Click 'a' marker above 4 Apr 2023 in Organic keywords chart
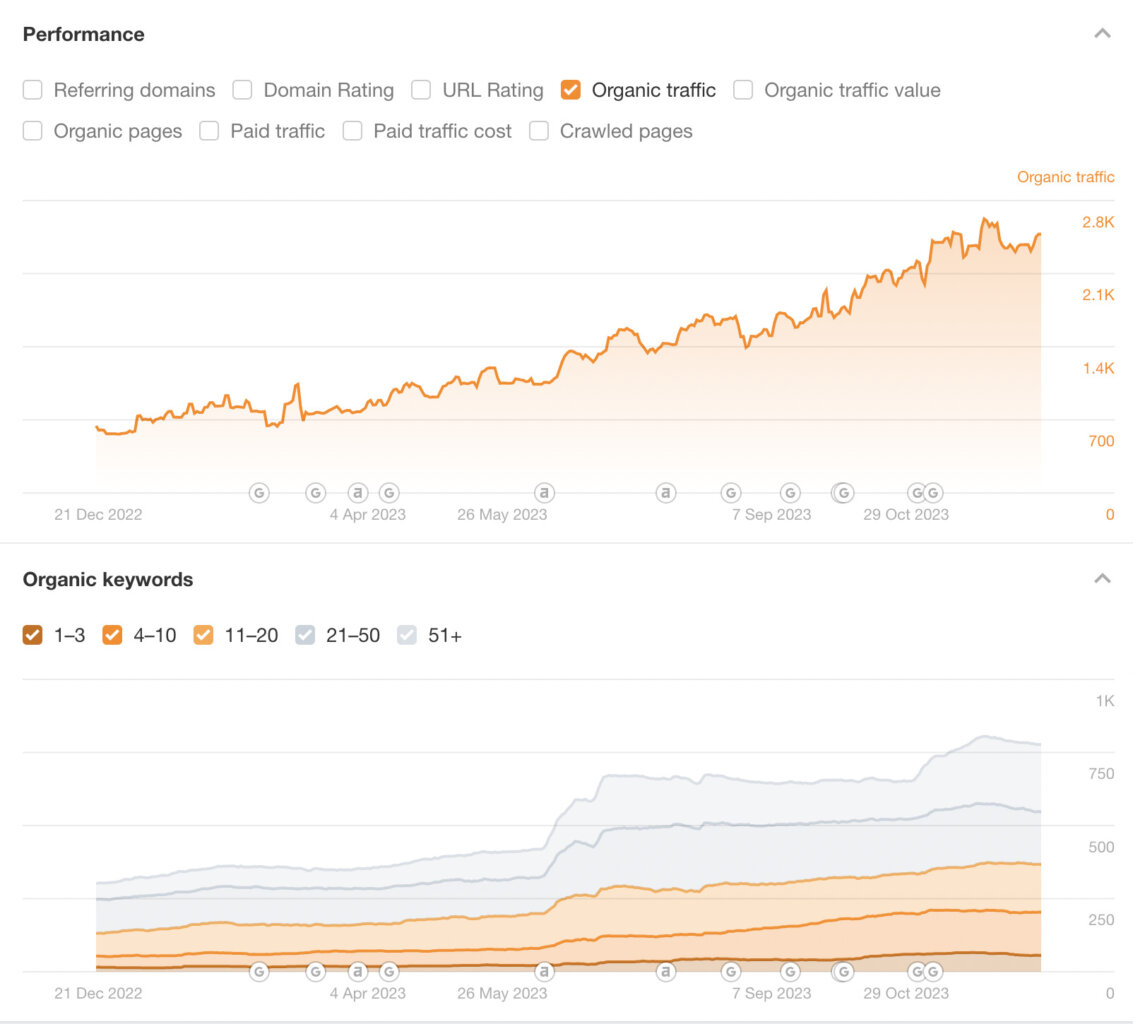 tap(358, 971)
